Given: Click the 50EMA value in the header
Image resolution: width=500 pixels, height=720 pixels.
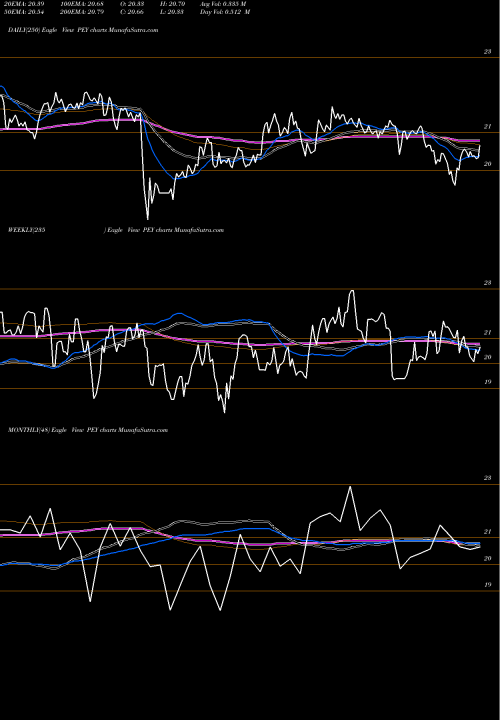Looking at the screenshot, I should (22, 12).
